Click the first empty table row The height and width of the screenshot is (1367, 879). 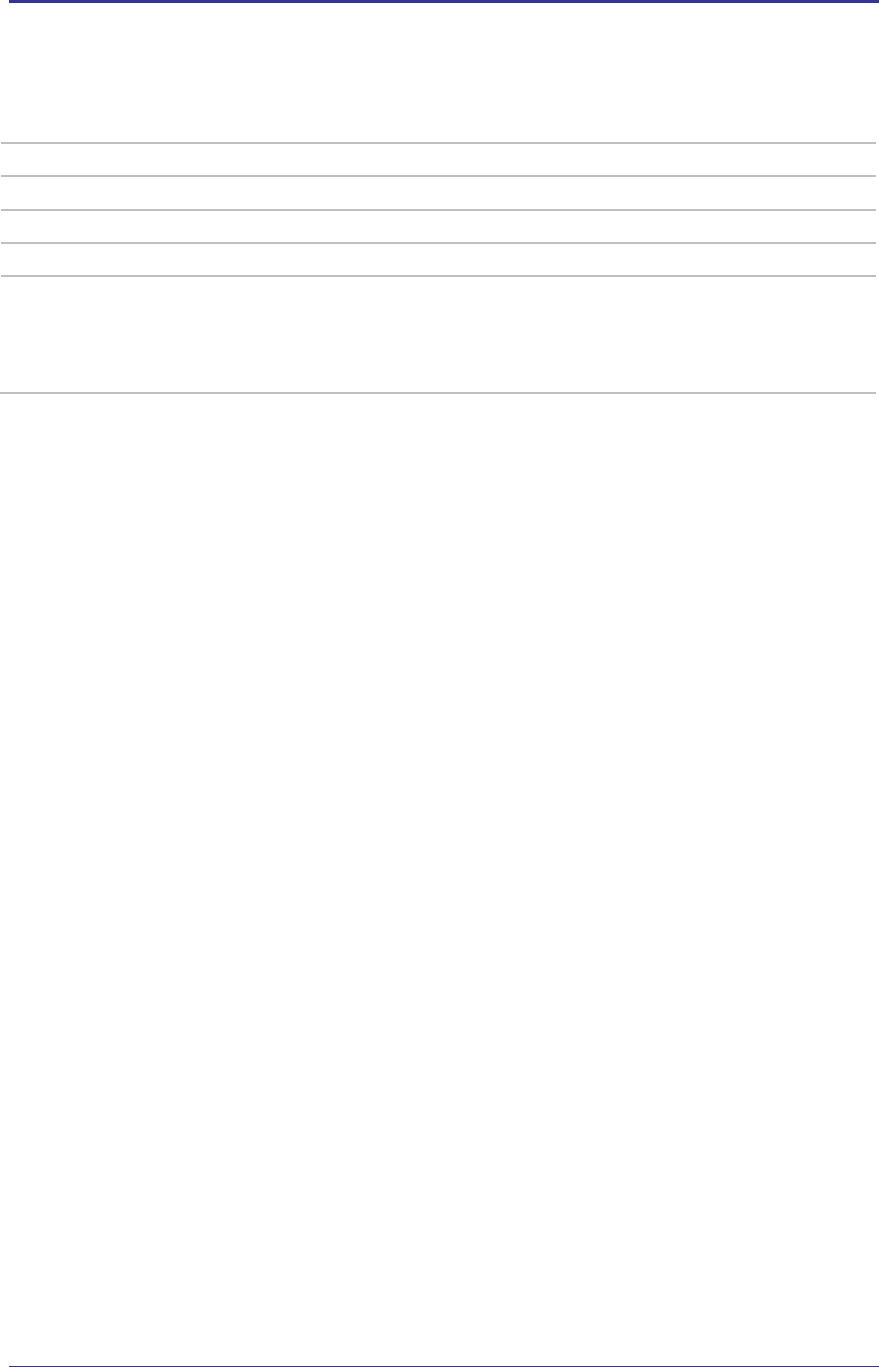(x=439, y=160)
